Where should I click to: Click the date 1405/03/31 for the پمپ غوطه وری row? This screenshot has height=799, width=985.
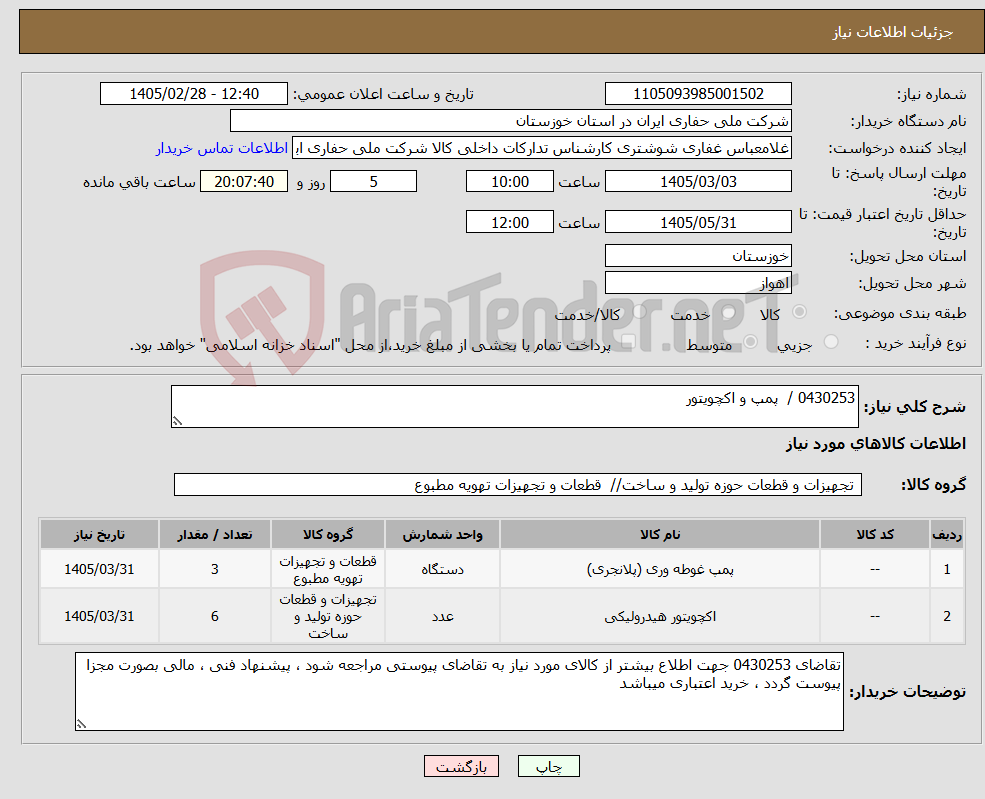click(99, 569)
